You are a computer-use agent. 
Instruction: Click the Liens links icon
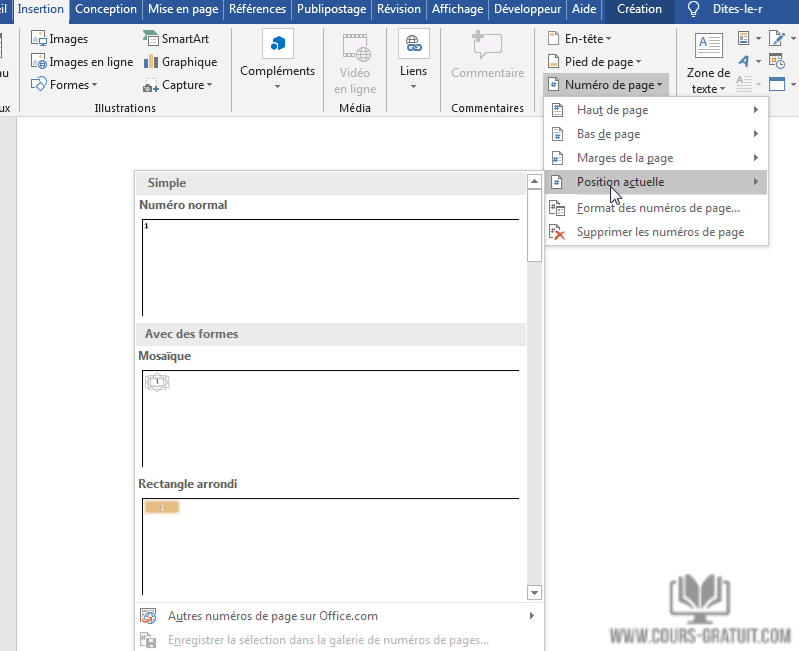click(413, 44)
